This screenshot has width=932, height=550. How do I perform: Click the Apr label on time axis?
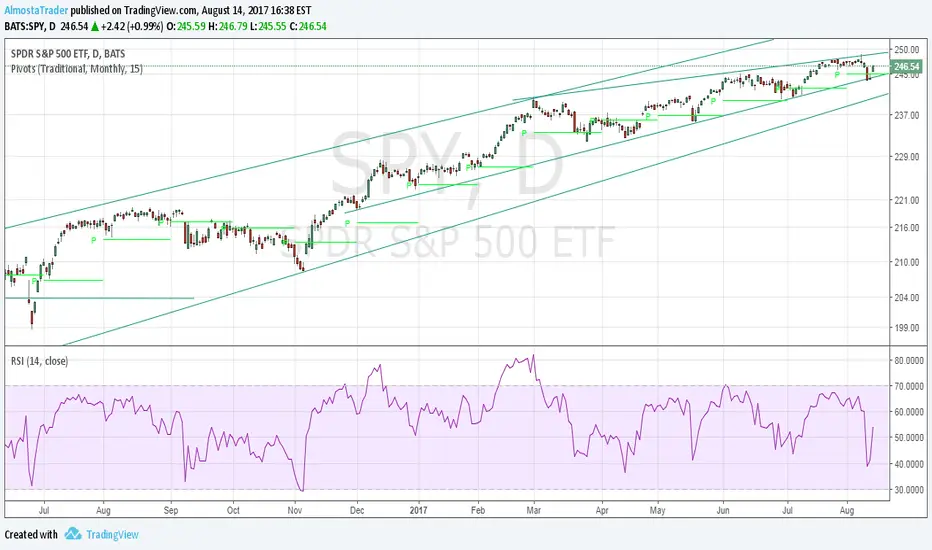(602, 510)
